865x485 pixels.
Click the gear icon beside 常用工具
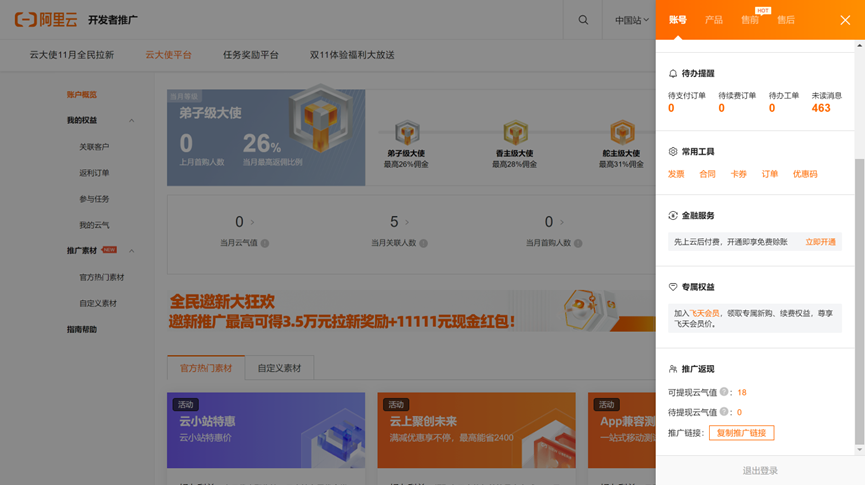(x=672, y=152)
